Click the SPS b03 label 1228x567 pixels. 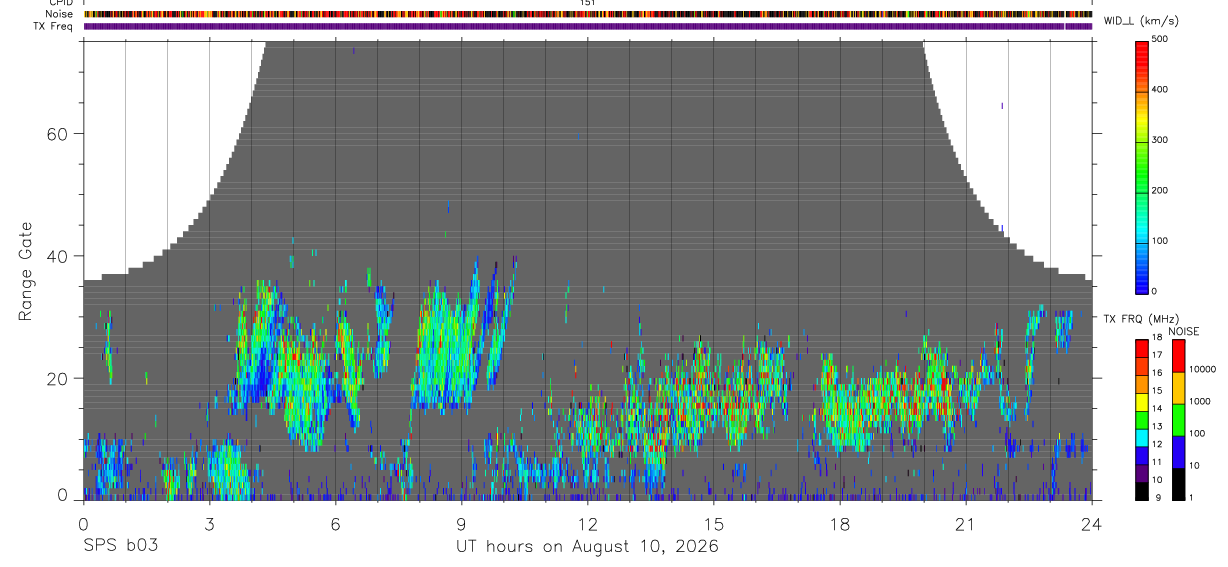[120, 546]
